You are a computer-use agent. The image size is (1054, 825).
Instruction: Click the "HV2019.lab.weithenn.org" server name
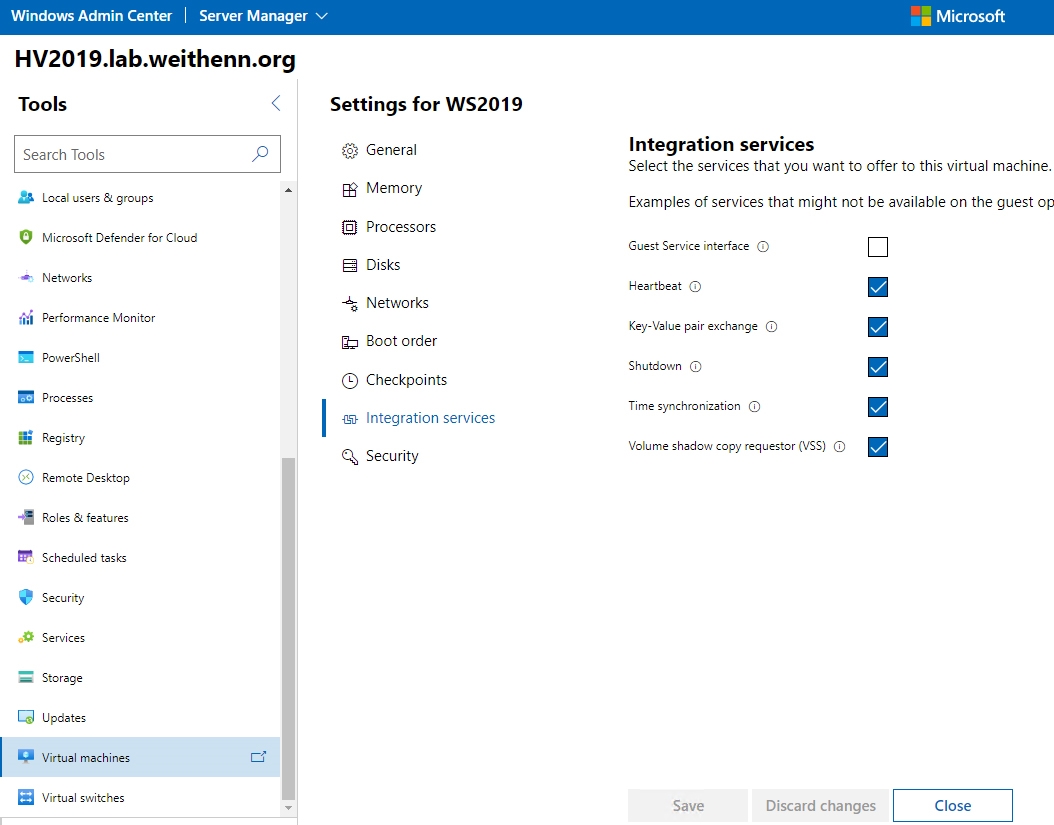(x=155, y=59)
